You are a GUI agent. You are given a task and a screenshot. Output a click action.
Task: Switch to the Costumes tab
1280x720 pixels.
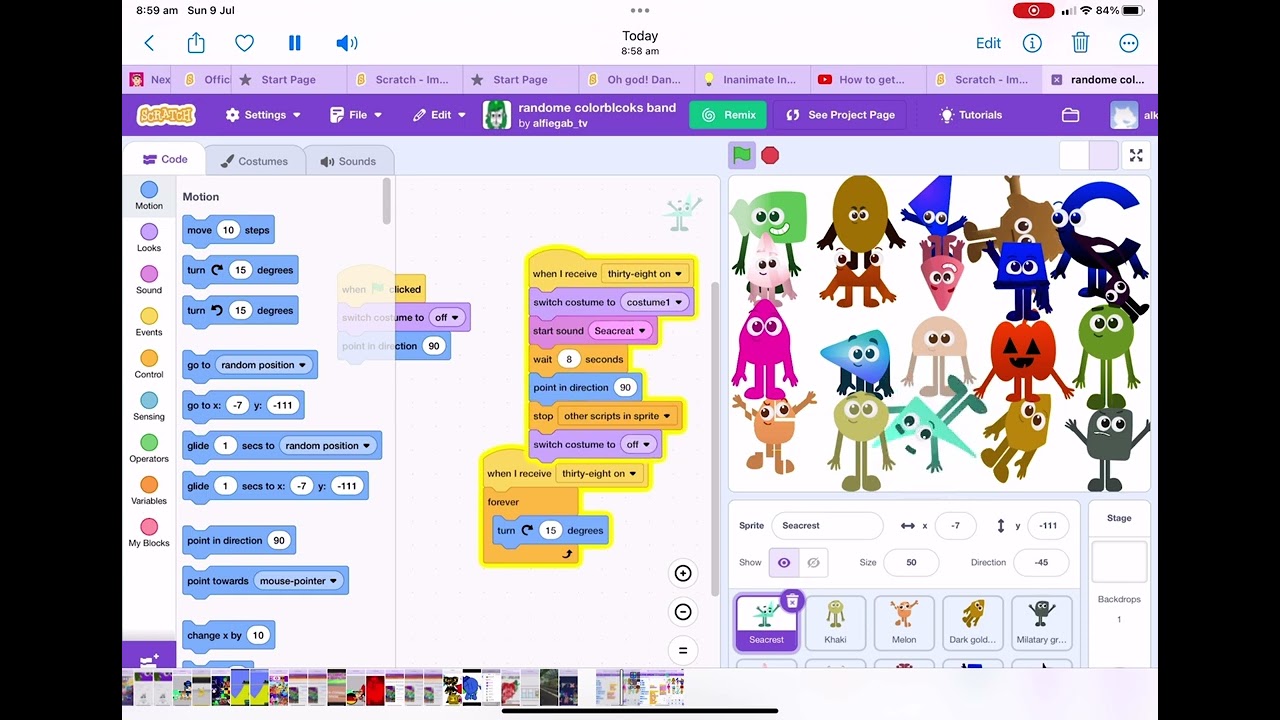click(x=254, y=161)
